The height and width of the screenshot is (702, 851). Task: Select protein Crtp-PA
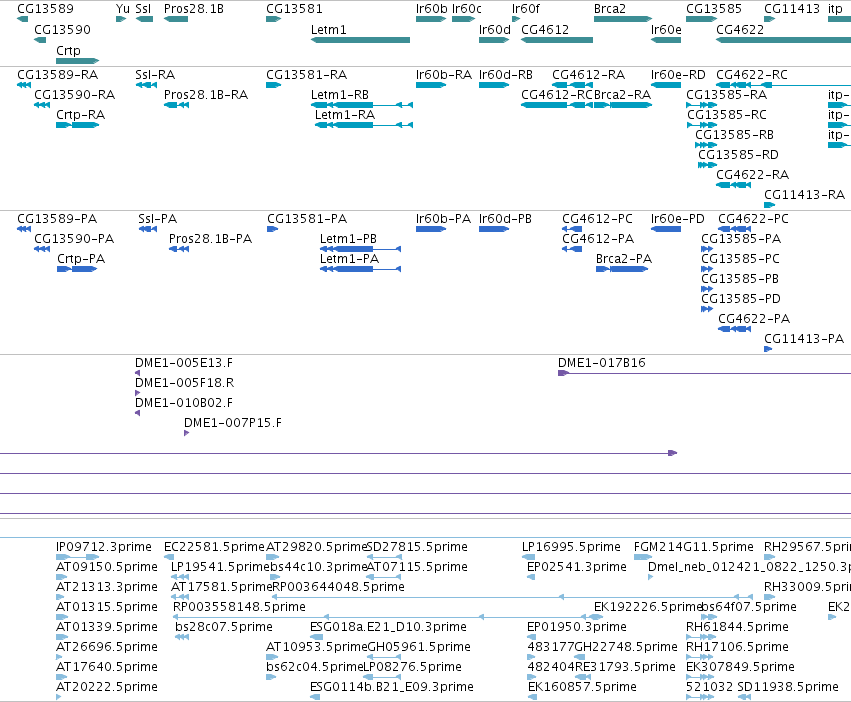81,259
